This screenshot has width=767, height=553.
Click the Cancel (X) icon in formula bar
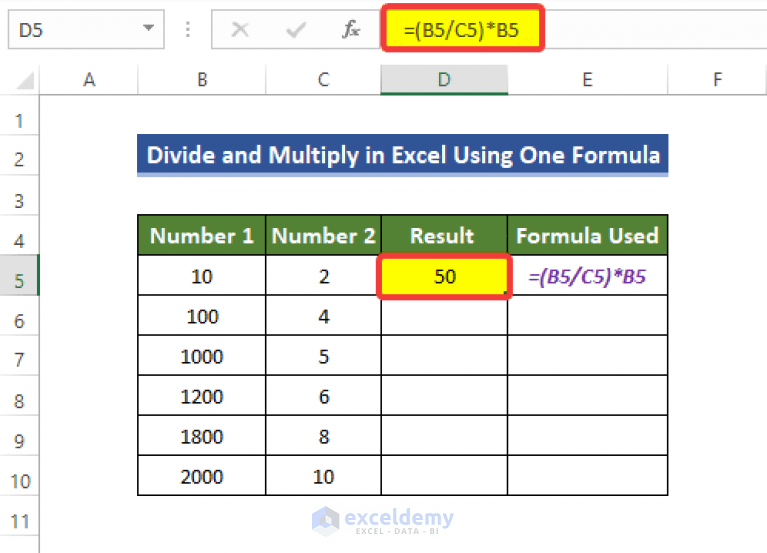240,30
